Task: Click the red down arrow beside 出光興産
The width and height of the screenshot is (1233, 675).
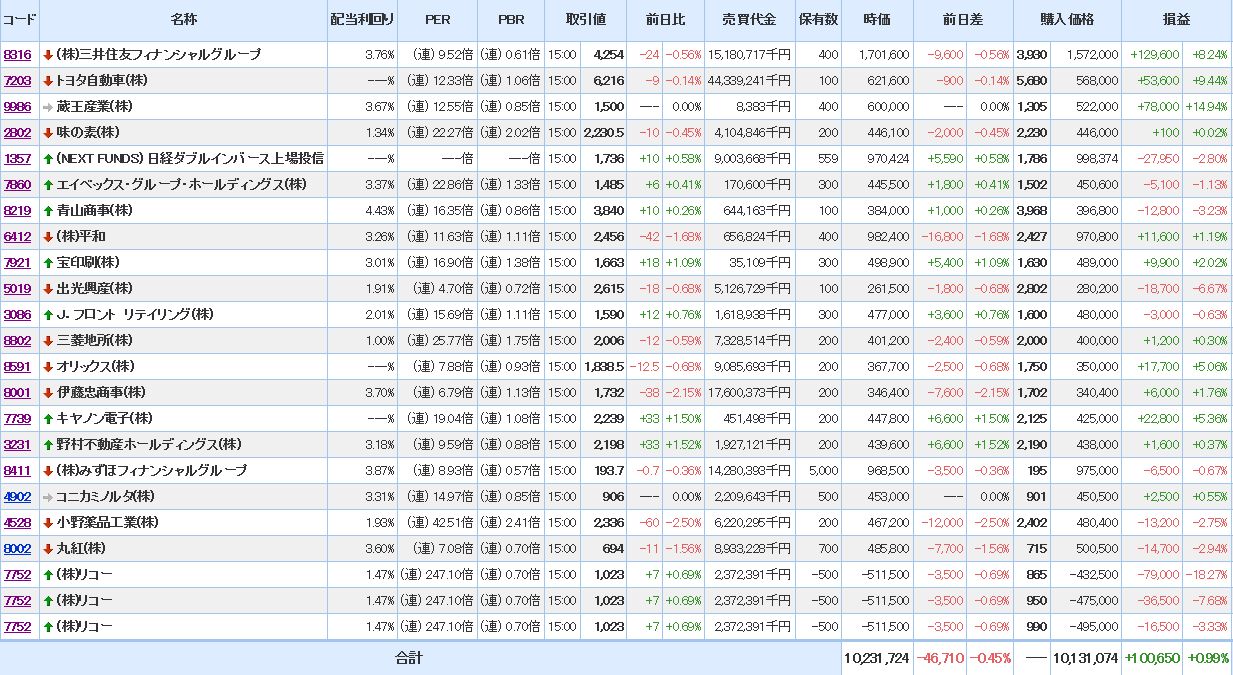Action: [x=47, y=289]
